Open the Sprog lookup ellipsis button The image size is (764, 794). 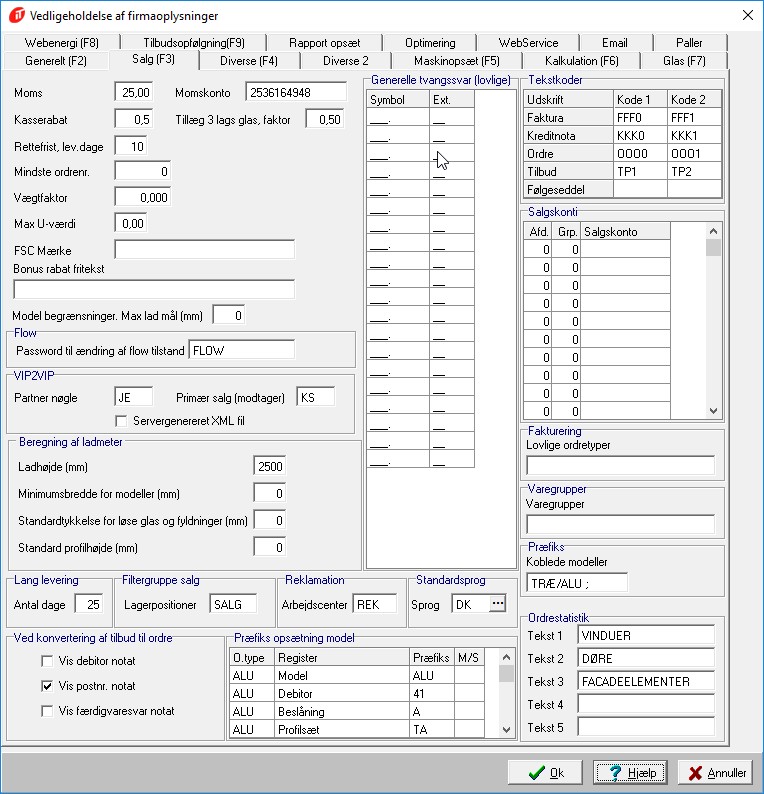coord(498,604)
